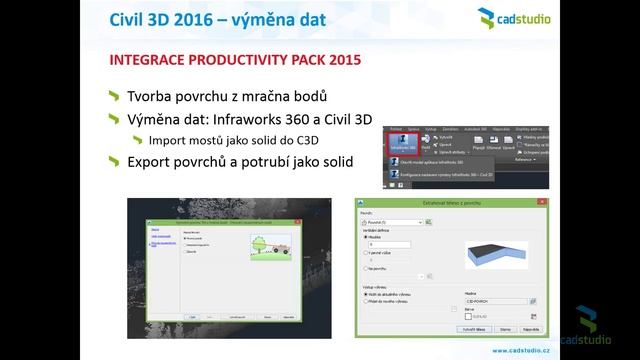Click Storno in point cloud wizard
The height and width of the screenshot is (360, 640).
click(267, 317)
